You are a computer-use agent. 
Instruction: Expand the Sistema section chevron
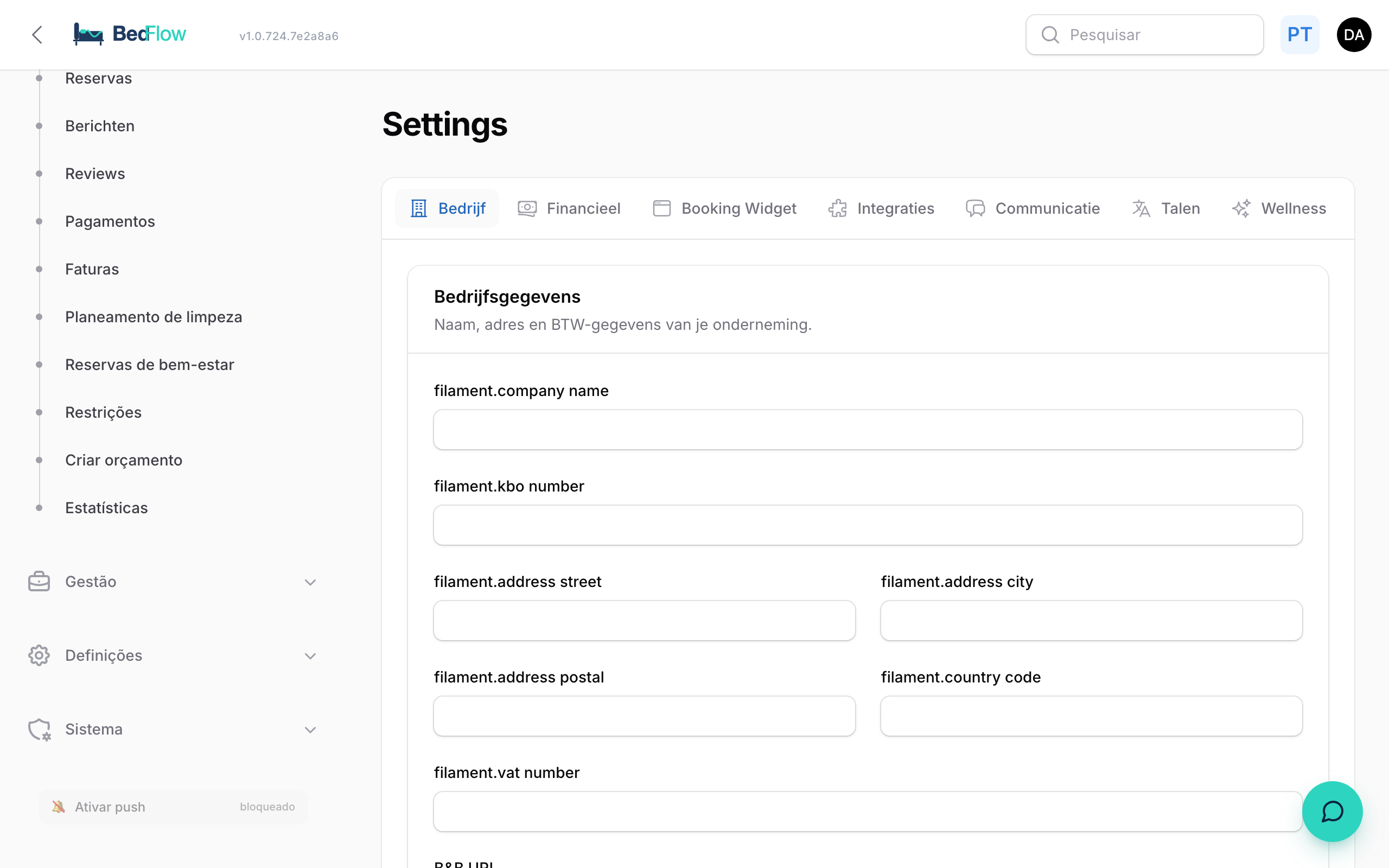(x=310, y=730)
